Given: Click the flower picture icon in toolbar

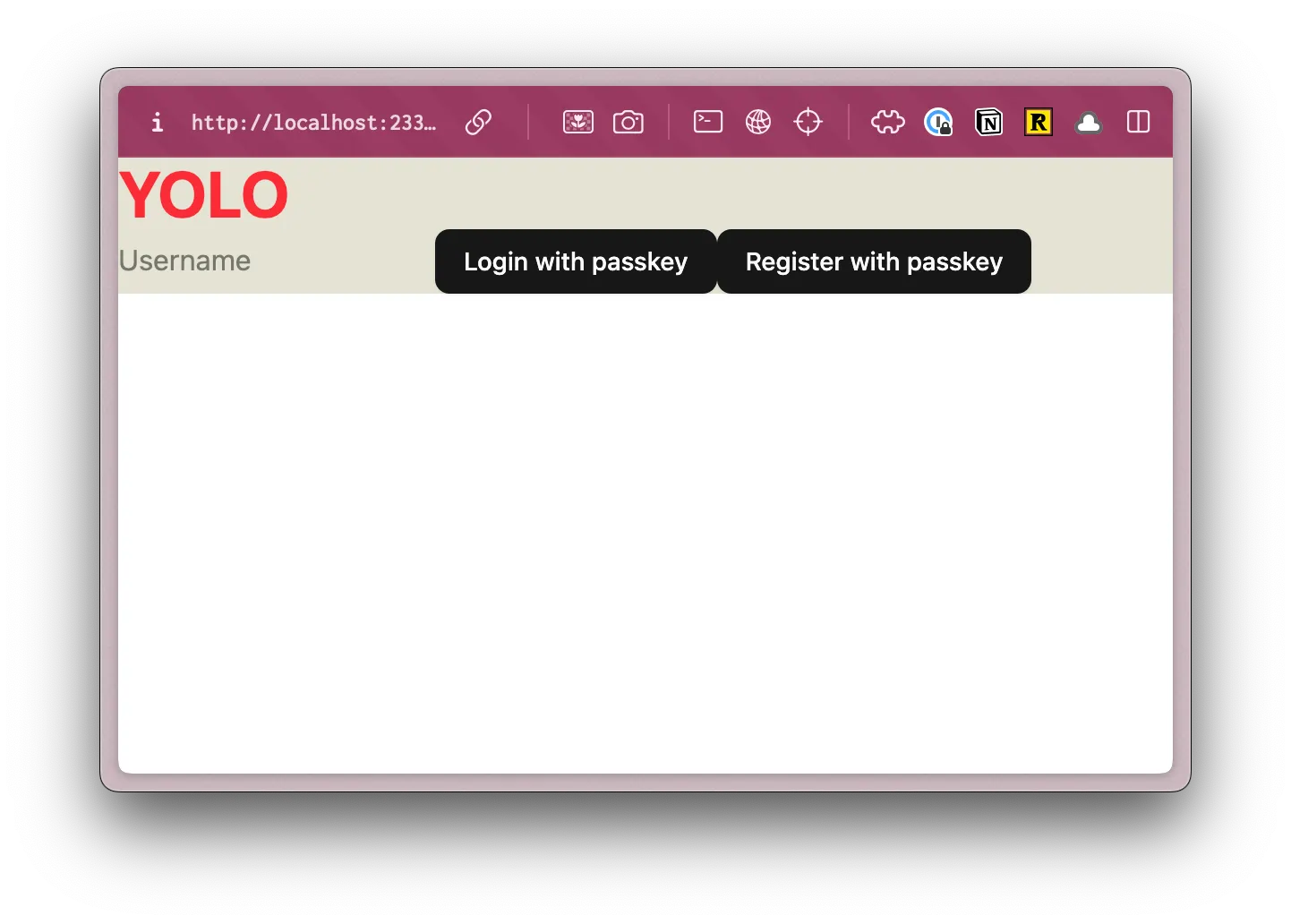Looking at the screenshot, I should point(577,122).
